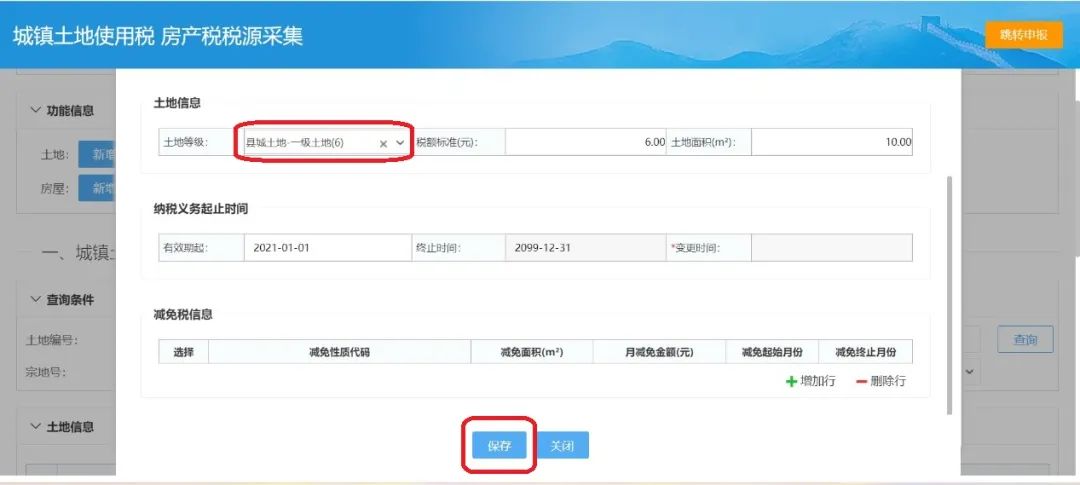Screen dimensions: 1080x485
Task: Click the 减免起始月份 column header
Action: click(772, 352)
